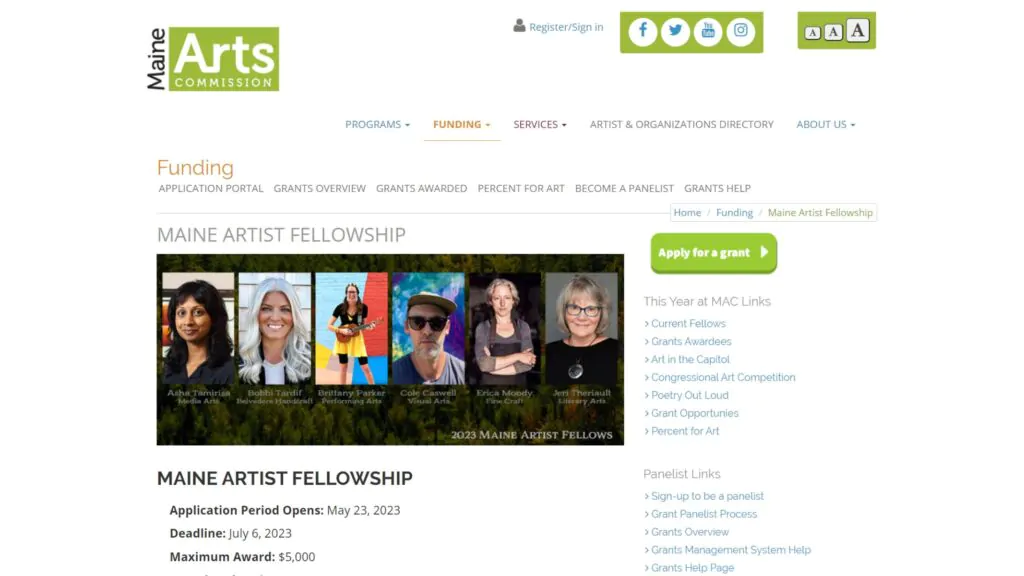The image size is (1024, 576).
Task: Click the Maine Arts Commission logo
Action: pyautogui.click(x=213, y=59)
